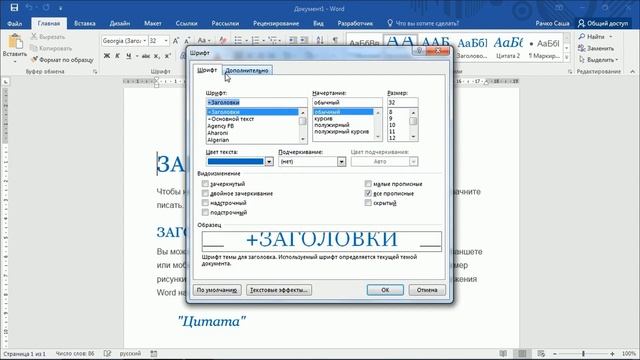Enable the подстрочный checkbox
Image resolution: width=640 pixels, height=360 pixels.
coord(205,212)
